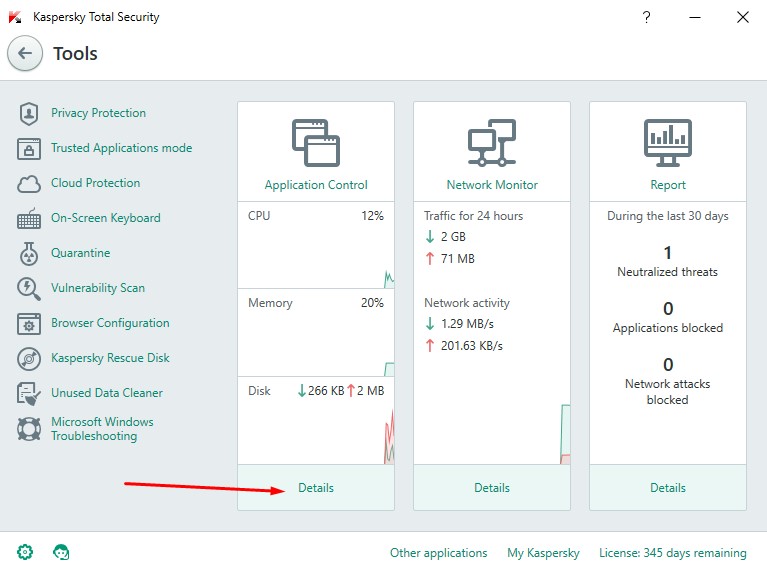The width and height of the screenshot is (767, 570).
Task: Click the Report chart monitor icon
Action: coord(668,142)
